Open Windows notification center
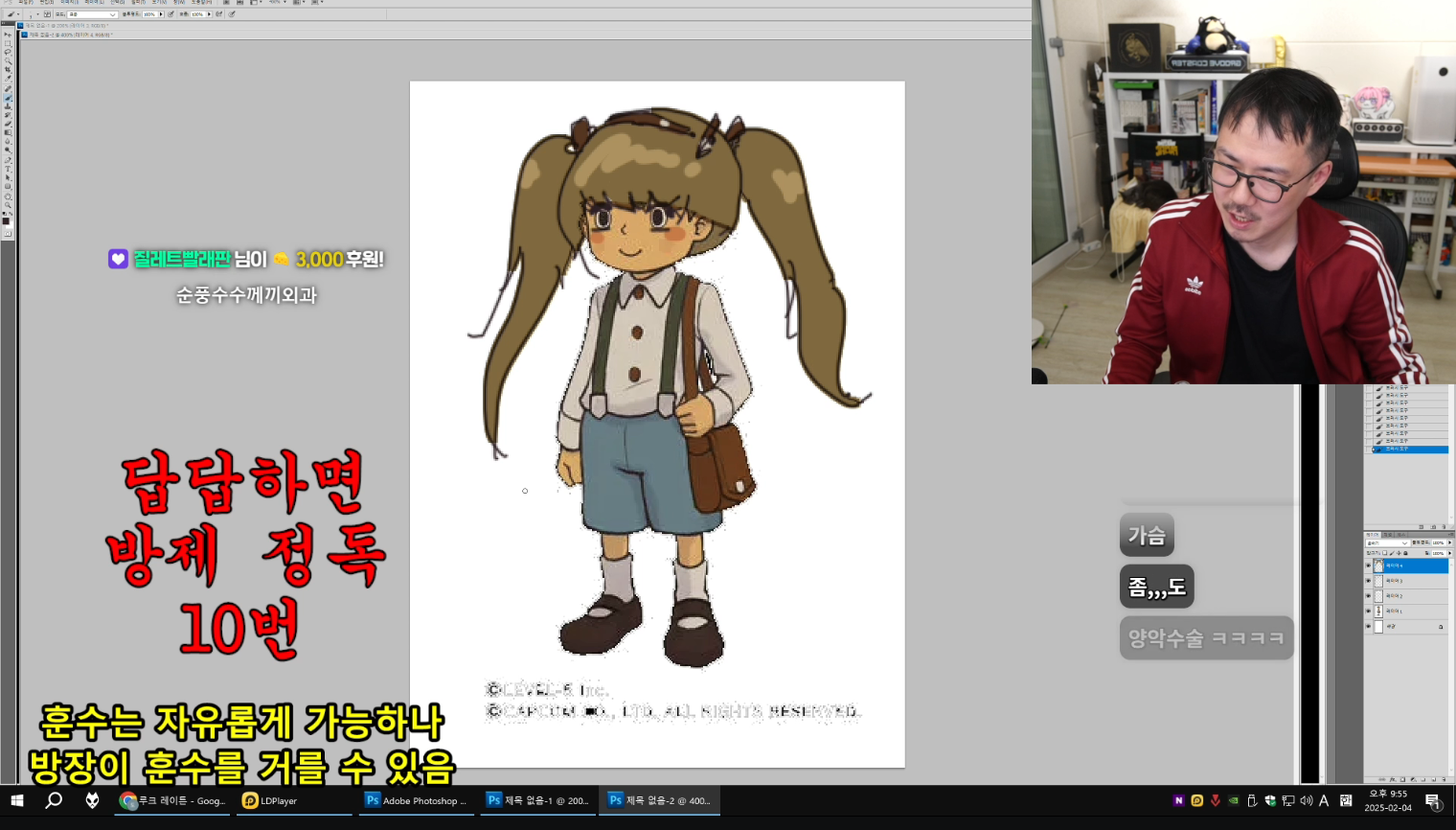The height and width of the screenshot is (830, 1456). (x=1433, y=800)
